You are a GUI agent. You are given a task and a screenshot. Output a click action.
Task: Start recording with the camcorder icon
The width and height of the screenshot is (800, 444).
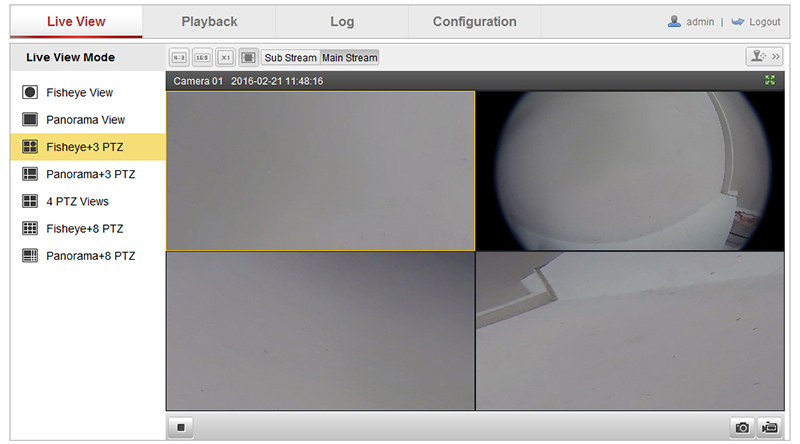coord(768,427)
